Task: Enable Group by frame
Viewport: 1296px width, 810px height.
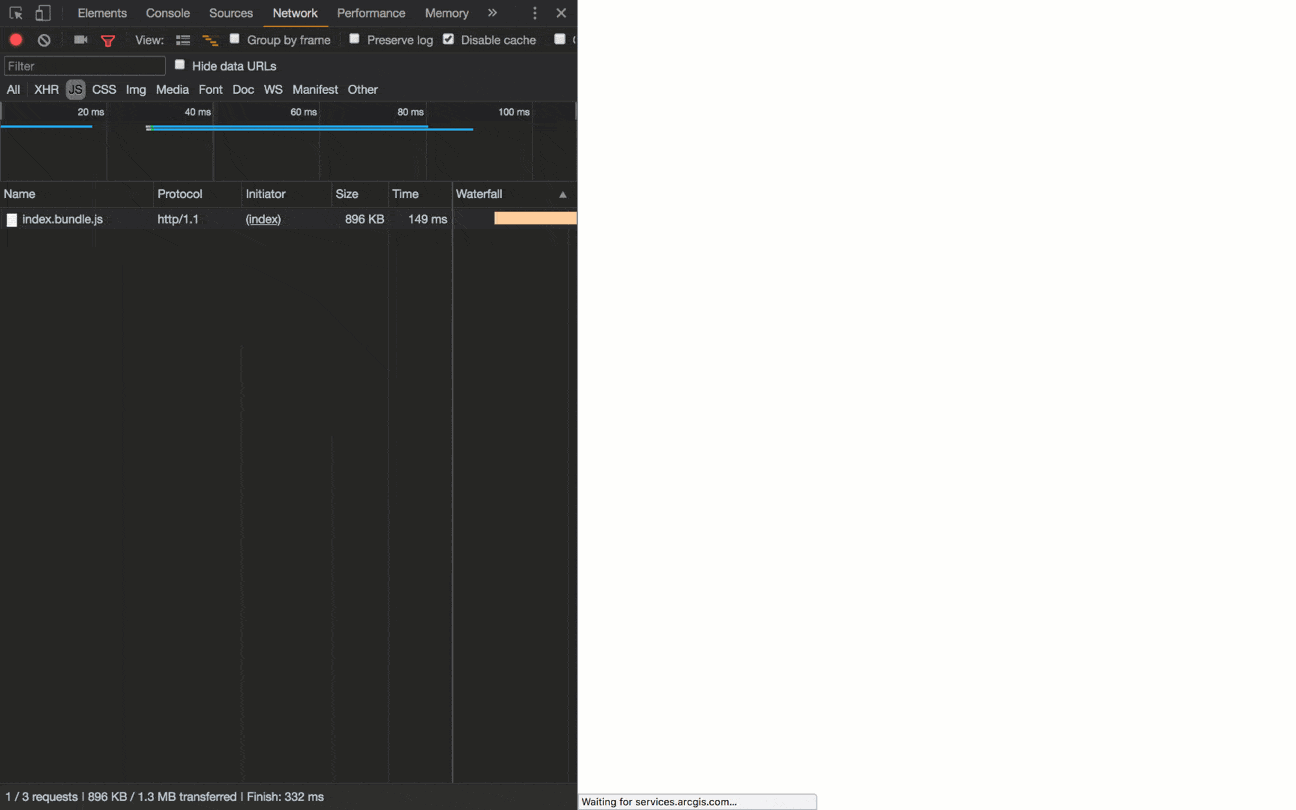Action: [x=234, y=39]
